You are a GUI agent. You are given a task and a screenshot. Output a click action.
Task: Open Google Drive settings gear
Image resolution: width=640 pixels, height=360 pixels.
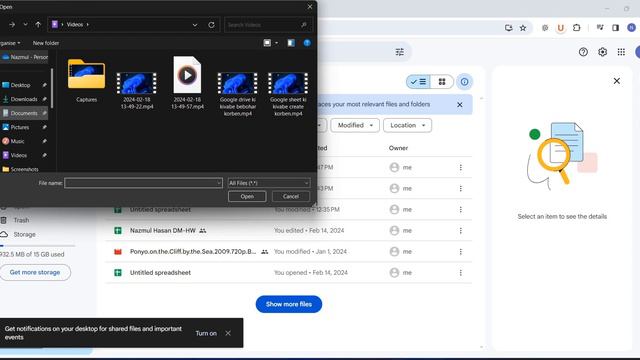[602, 52]
